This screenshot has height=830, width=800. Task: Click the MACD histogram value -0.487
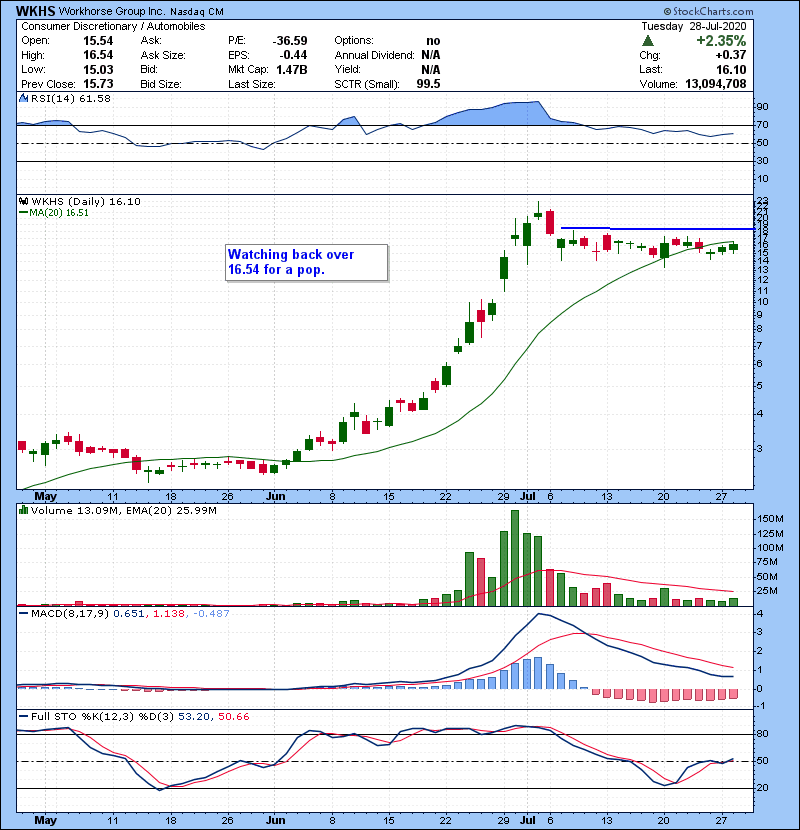click(211, 614)
